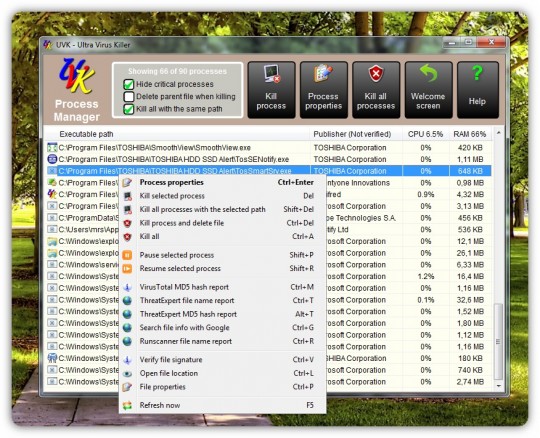The width and height of the screenshot is (540, 438).
Task: Click the 32,6 MB RAM value
Action: 470,300
